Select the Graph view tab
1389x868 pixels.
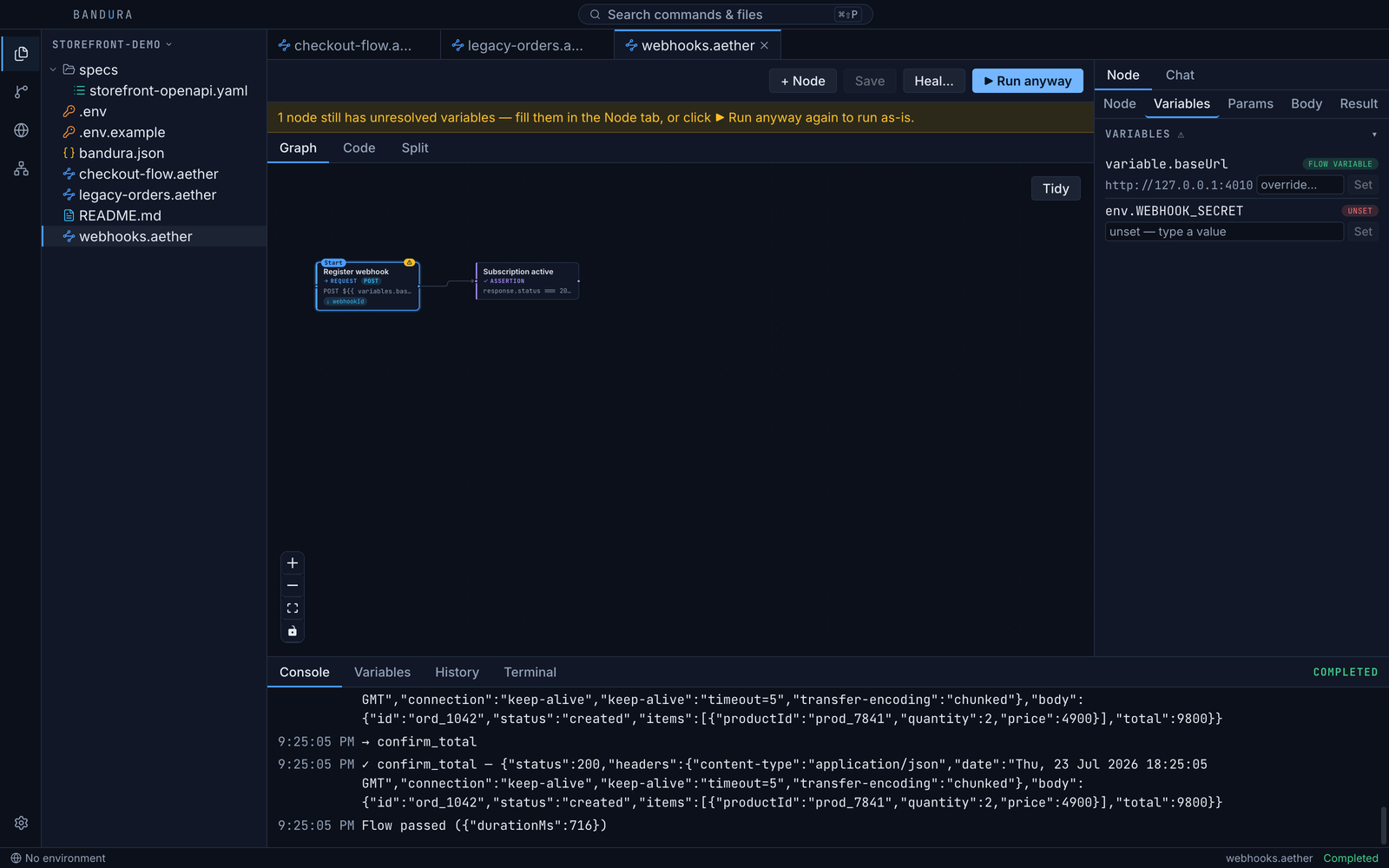pyautogui.click(x=298, y=148)
